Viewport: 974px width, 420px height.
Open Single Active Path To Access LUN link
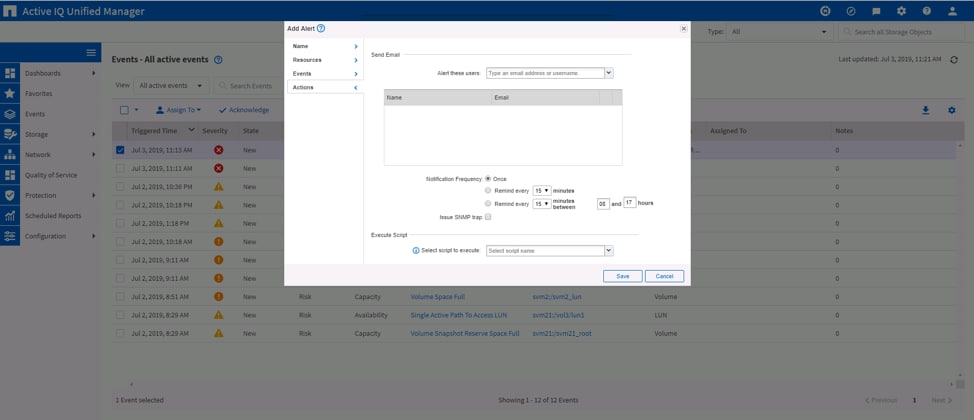pos(458,315)
